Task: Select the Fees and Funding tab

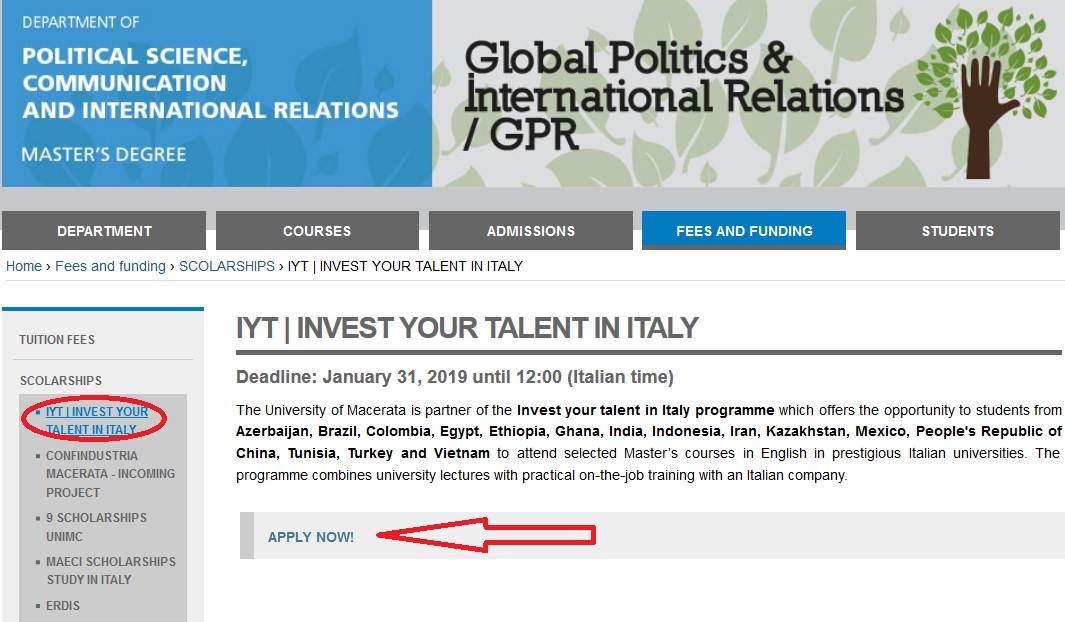Action: pyautogui.click(x=744, y=231)
